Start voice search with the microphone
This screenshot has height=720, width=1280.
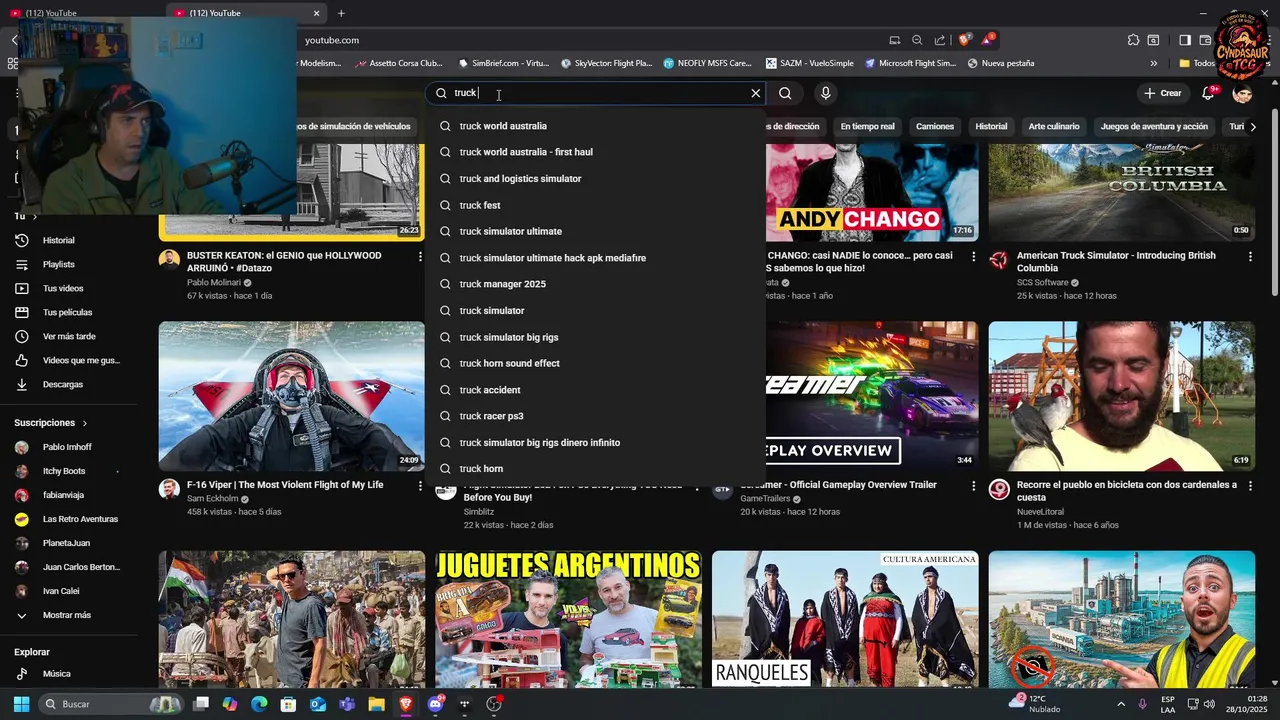825,93
